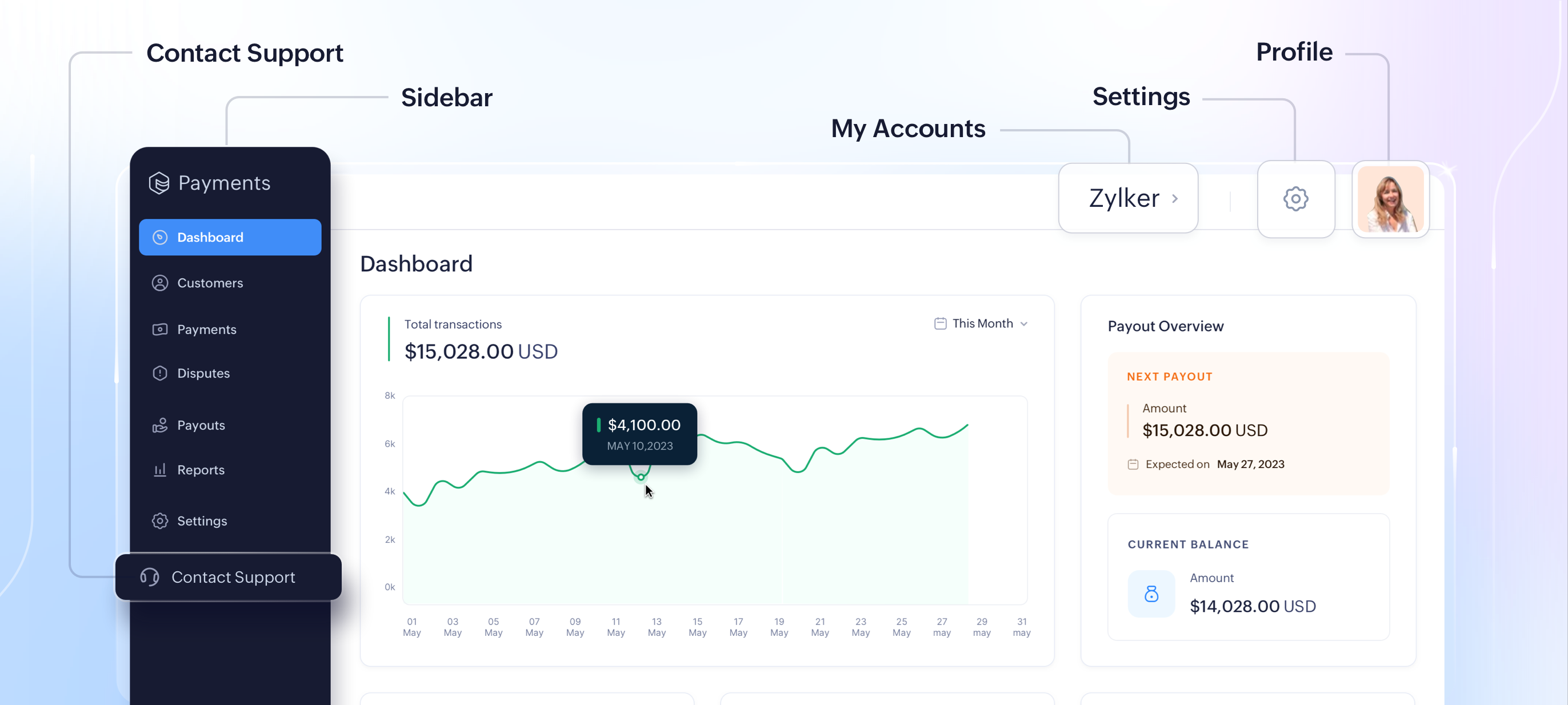Click the money bag icon beside current balance
1568x705 pixels.
click(x=1151, y=594)
